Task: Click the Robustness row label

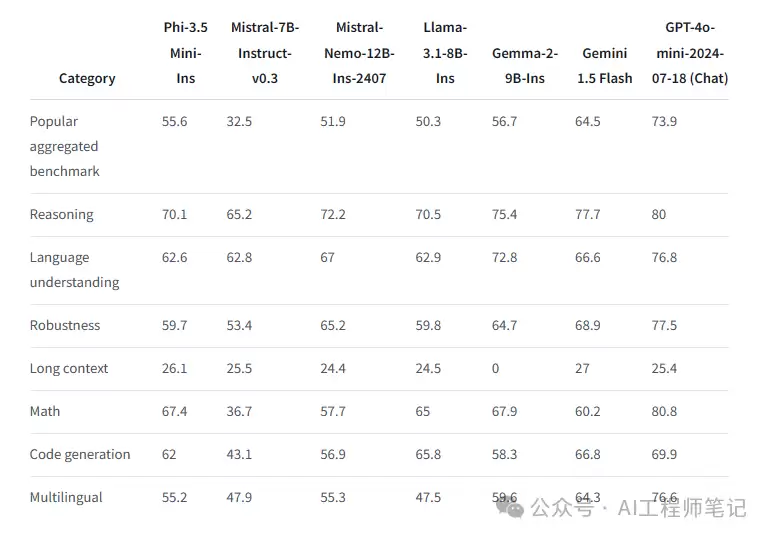Action: (64, 325)
